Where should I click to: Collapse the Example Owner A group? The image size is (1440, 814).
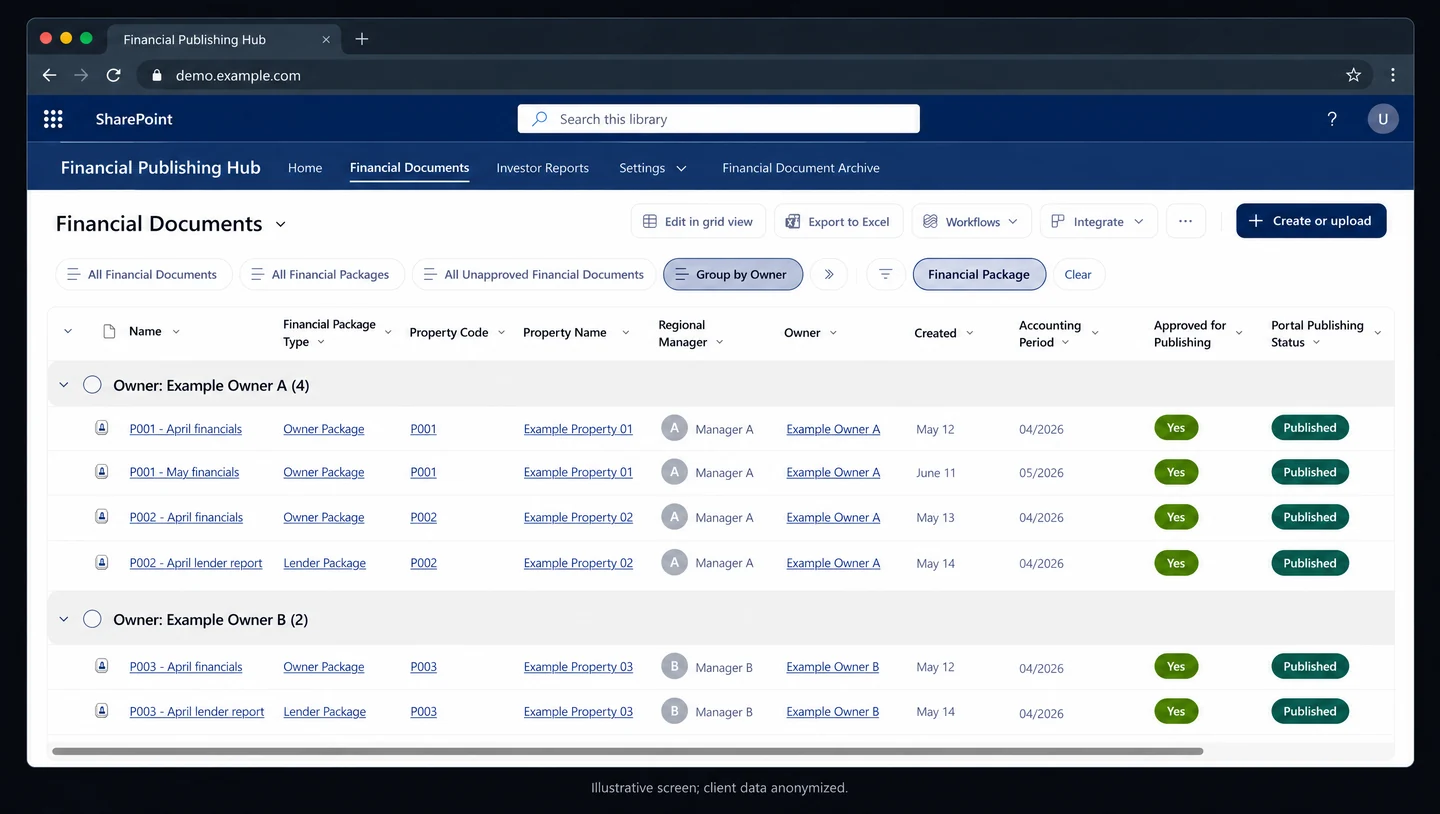tap(64, 385)
